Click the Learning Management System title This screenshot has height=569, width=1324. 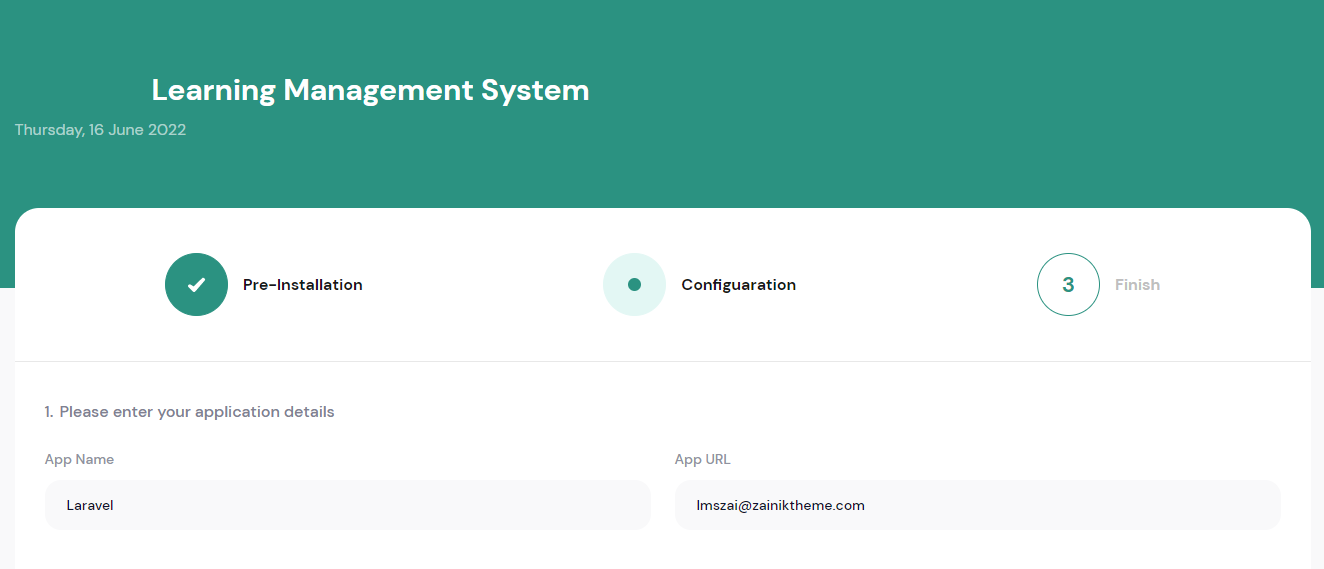(x=370, y=90)
